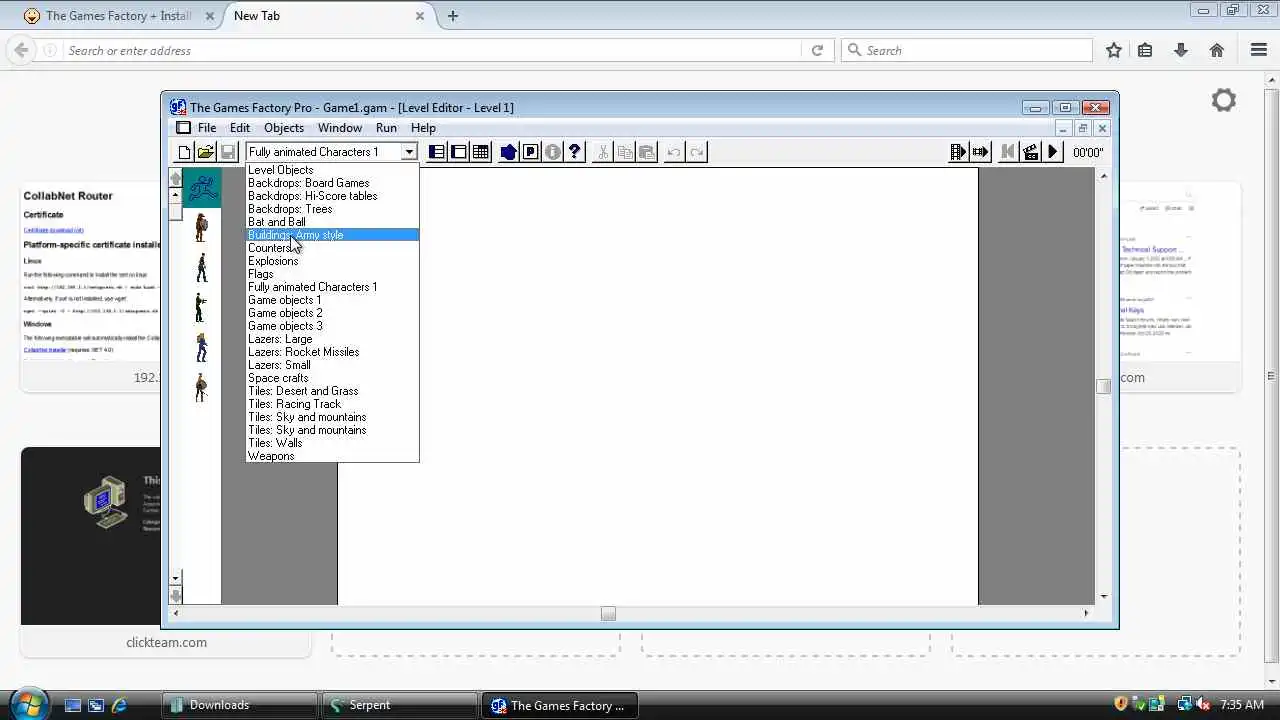The width and height of the screenshot is (1280, 720).
Task: Click the Windows Start orb
Action: pyautogui.click(x=27, y=703)
